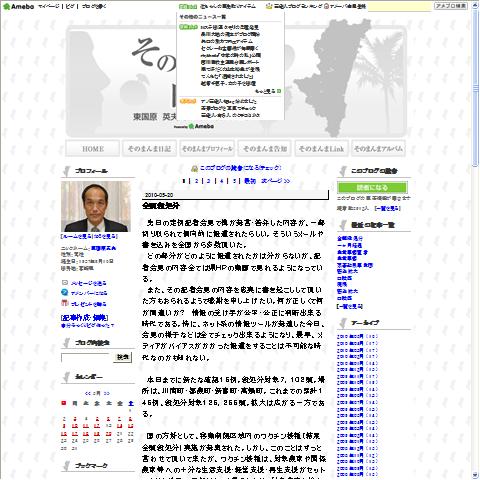Click the profile photo thumbnail
The width and height of the screenshot is (480, 480).
coord(96,207)
